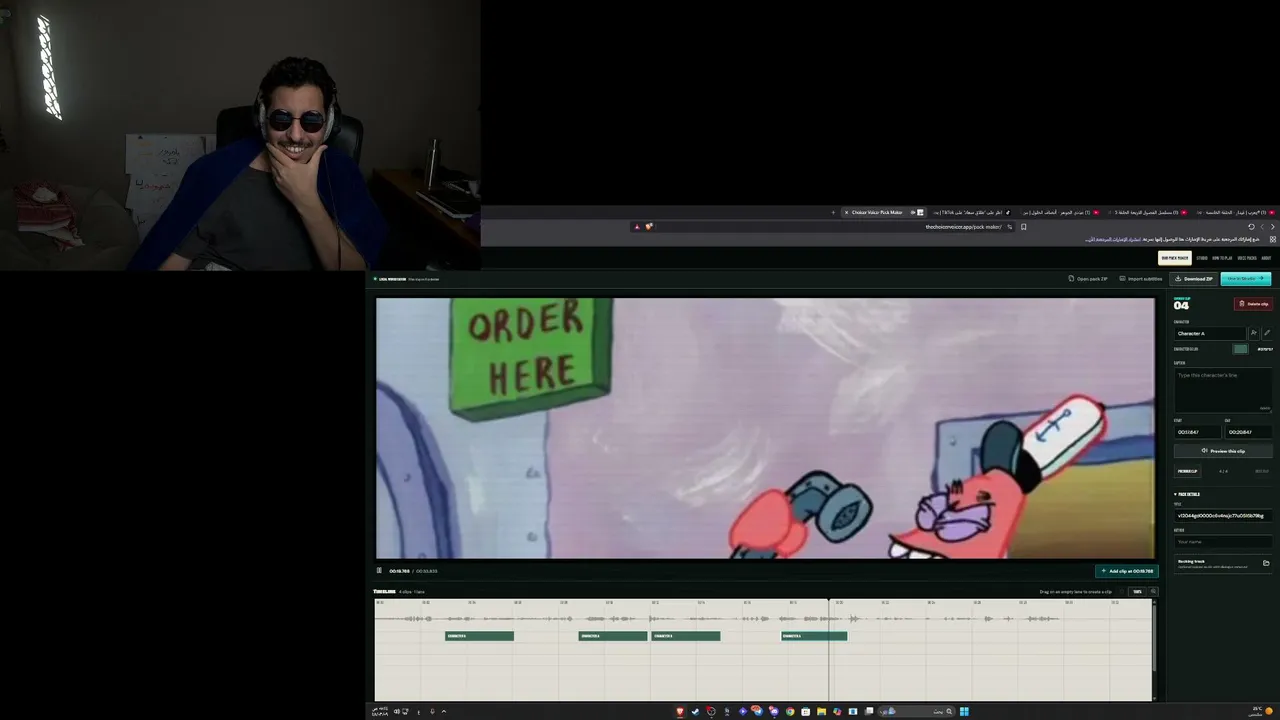Click the browser bookmark icon
The width and height of the screenshot is (1280, 720).
tap(1023, 227)
